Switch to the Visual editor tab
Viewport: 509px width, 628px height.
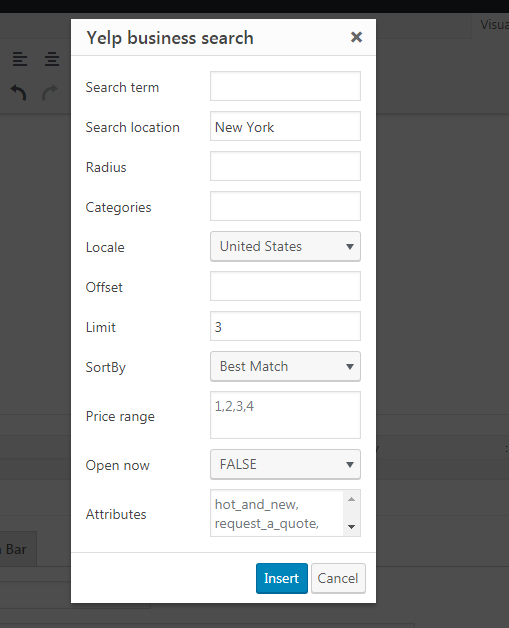coord(494,25)
